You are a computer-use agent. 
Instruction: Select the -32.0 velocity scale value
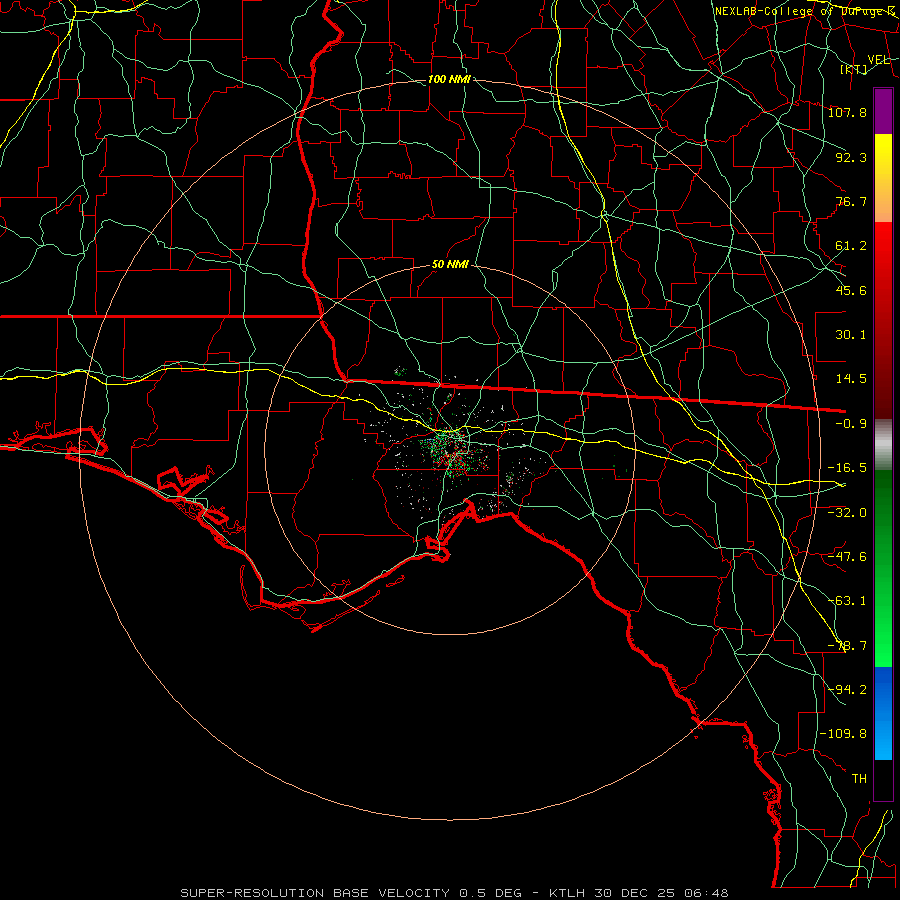(847, 513)
